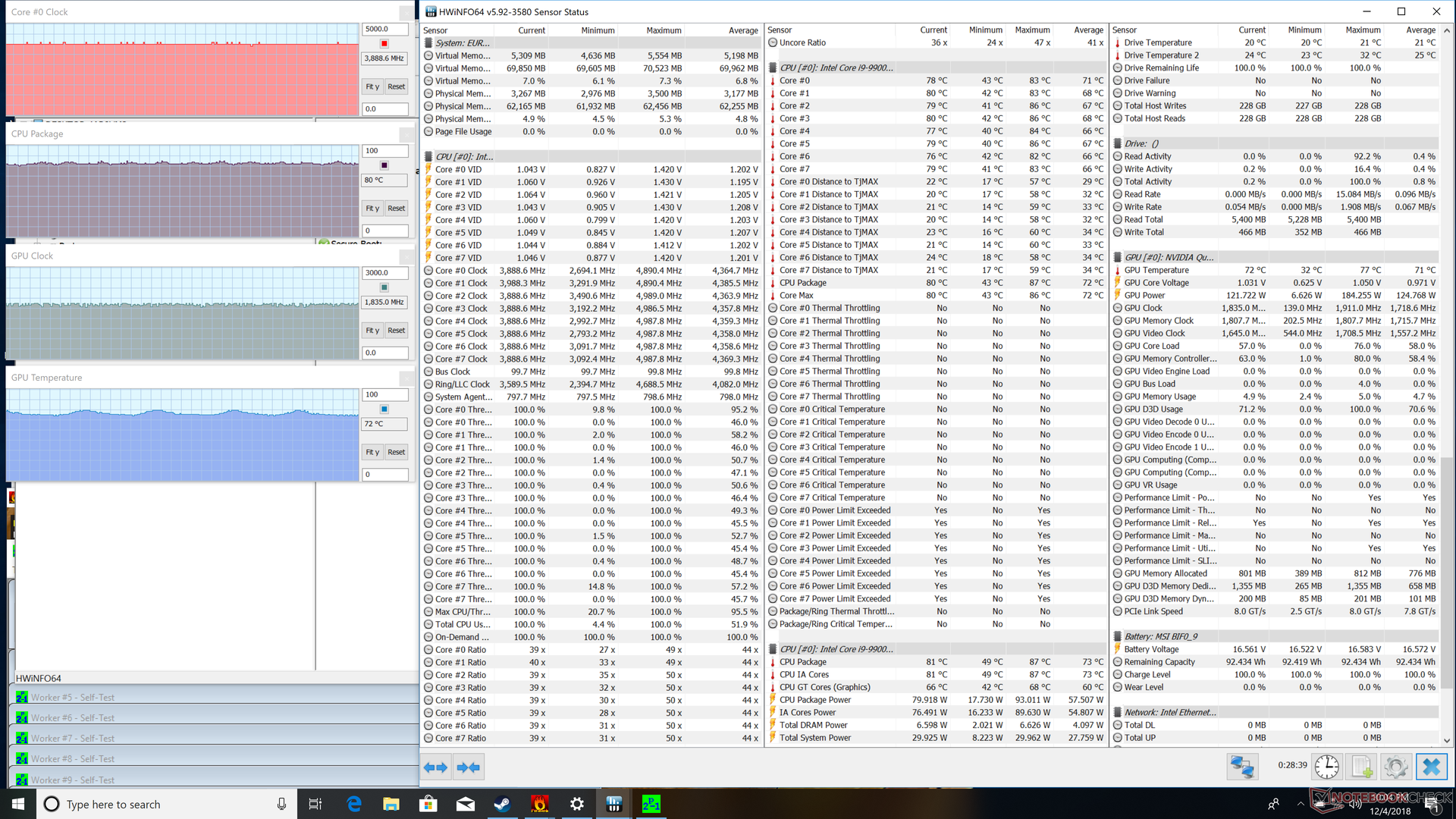Click the Maximum column header in first panel
1456x819 pixels.
663,30
